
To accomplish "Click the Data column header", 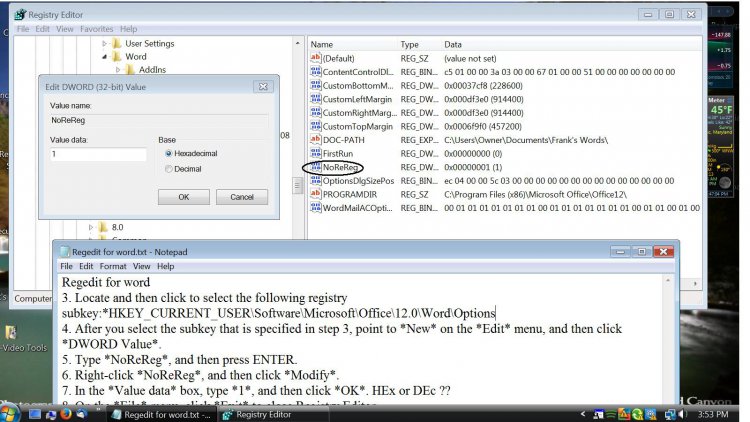I will tap(454, 45).
